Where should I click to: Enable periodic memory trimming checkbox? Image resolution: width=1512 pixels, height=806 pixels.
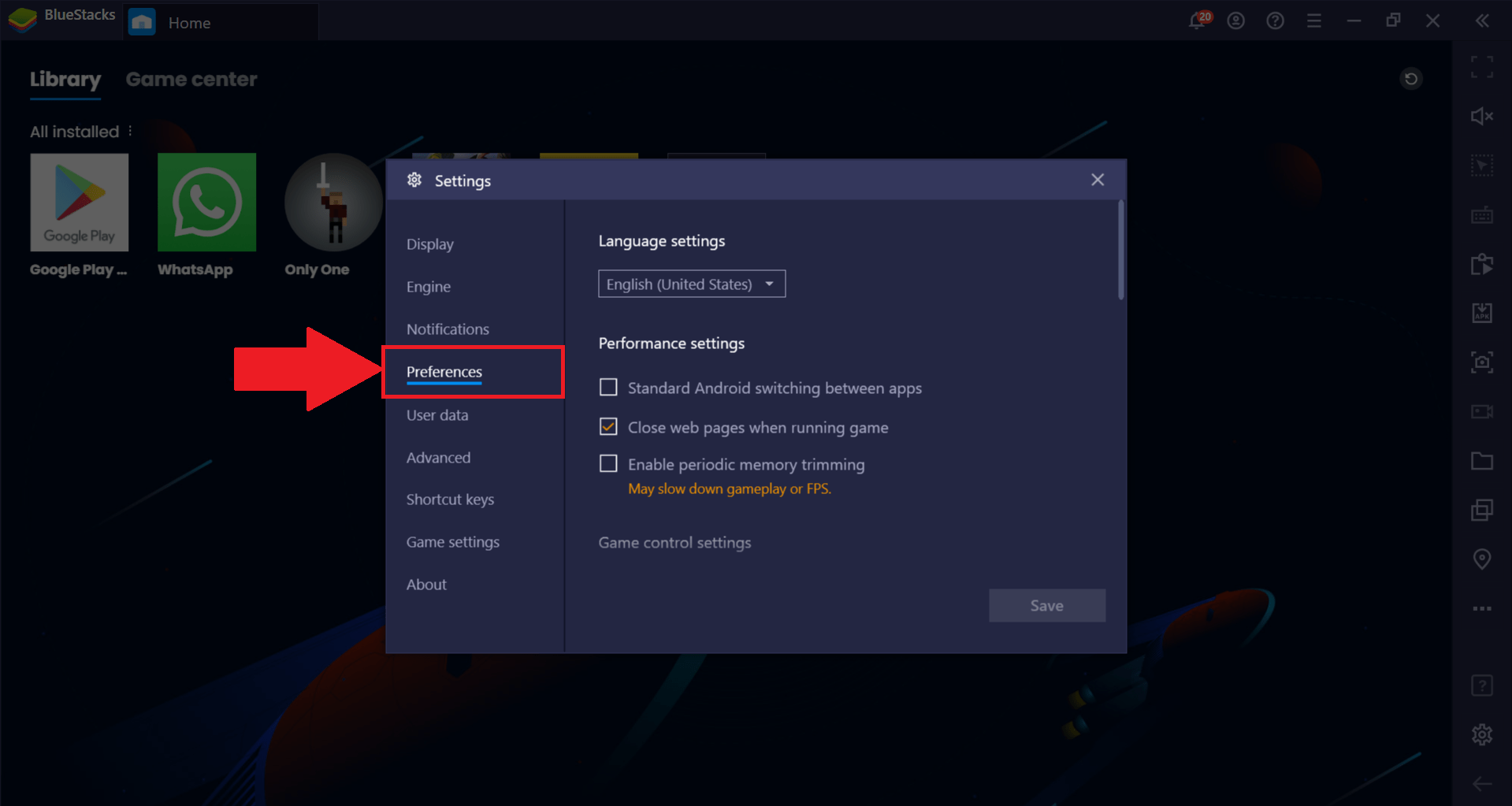608,464
